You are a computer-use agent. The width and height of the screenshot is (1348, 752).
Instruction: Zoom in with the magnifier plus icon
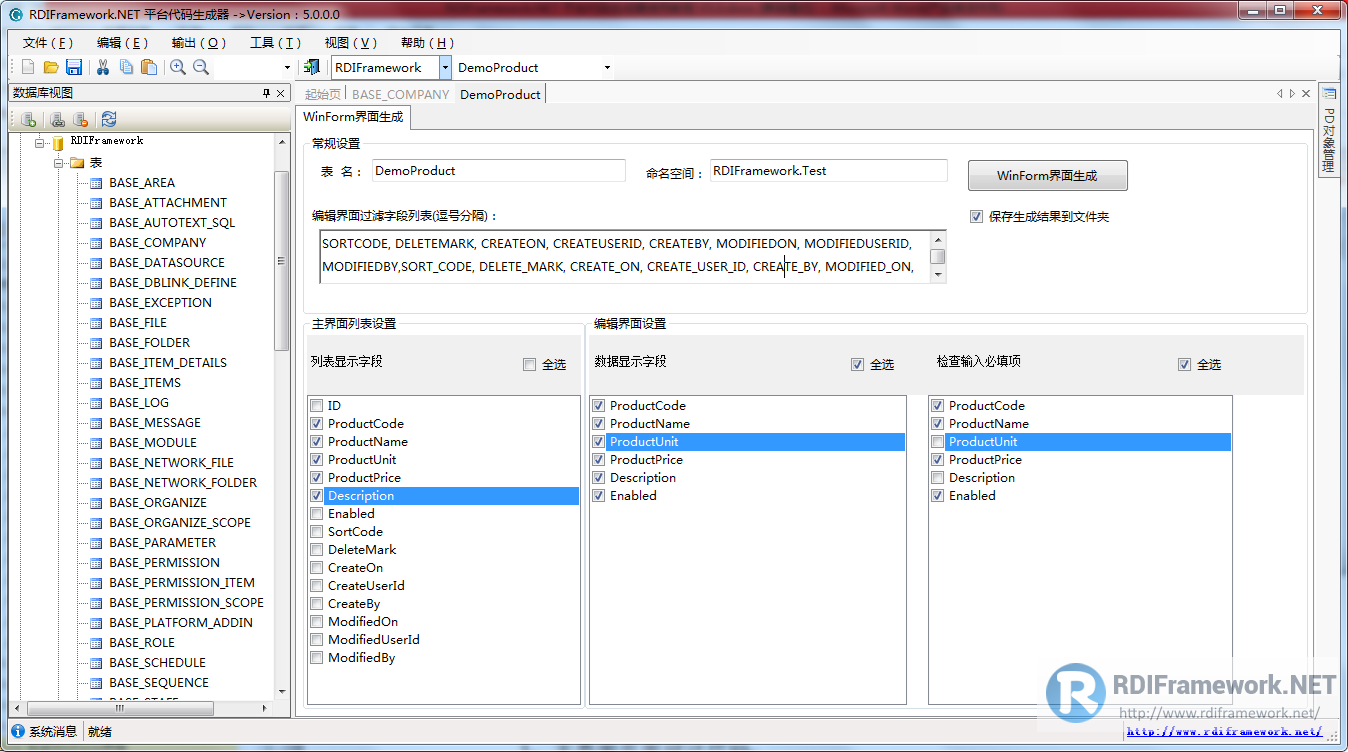177,67
